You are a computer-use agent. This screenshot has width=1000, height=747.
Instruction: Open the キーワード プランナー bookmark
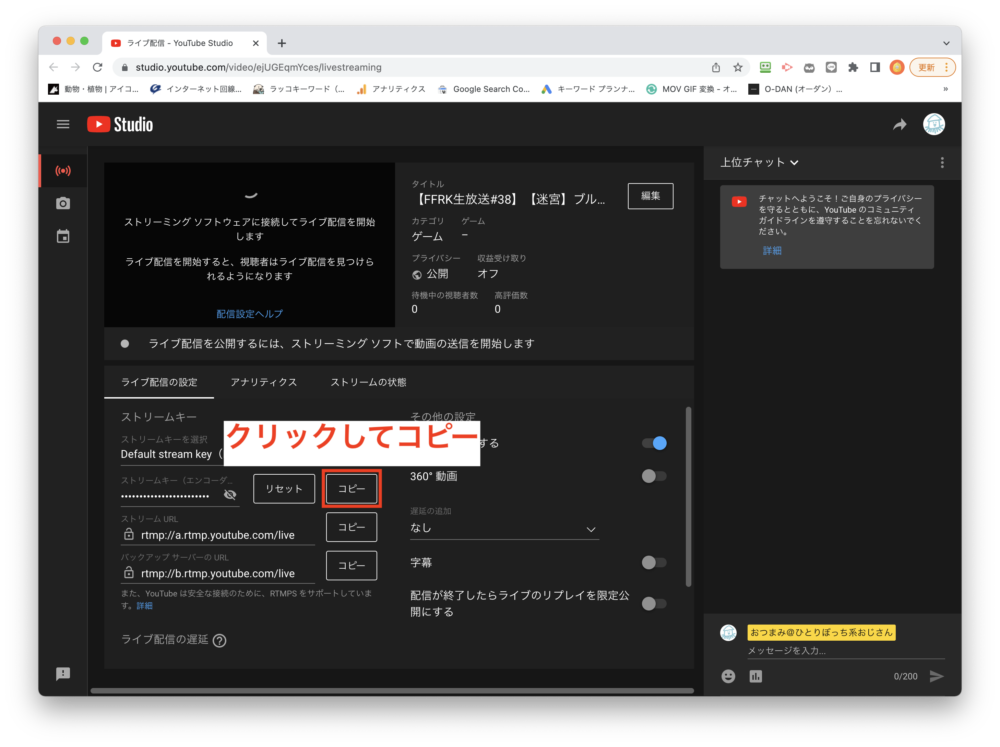pyautogui.click(x=587, y=89)
